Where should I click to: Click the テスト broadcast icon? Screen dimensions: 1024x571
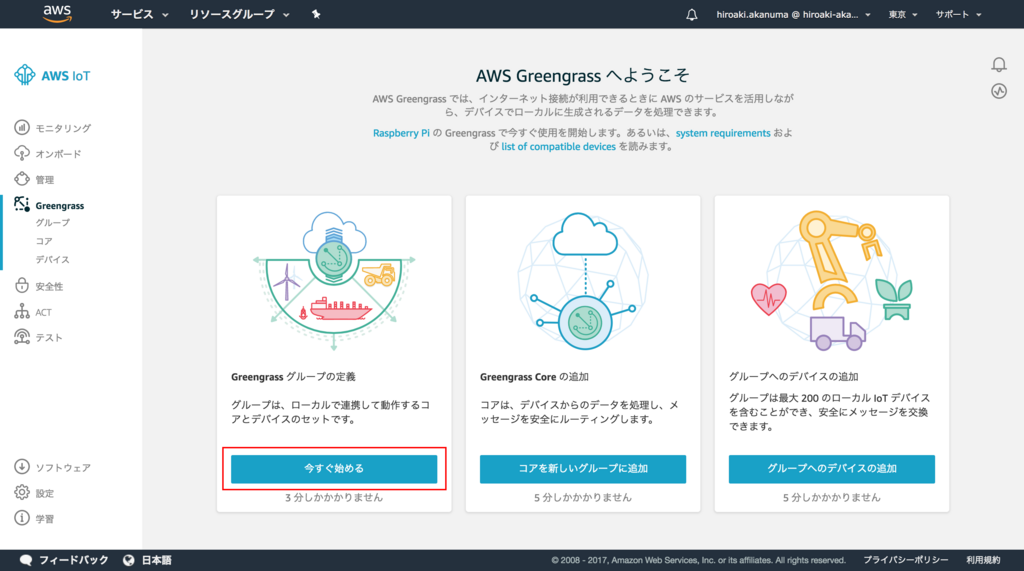click(x=22, y=336)
